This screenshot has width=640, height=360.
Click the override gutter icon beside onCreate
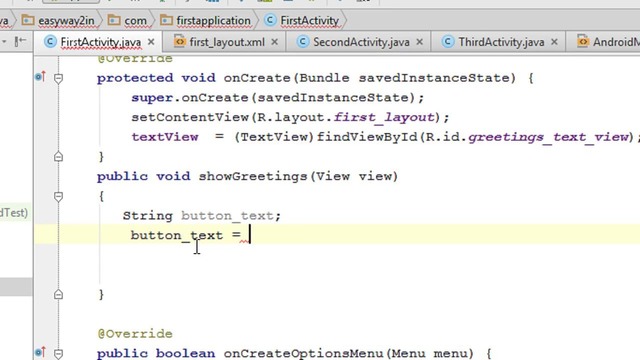(40, 76)
